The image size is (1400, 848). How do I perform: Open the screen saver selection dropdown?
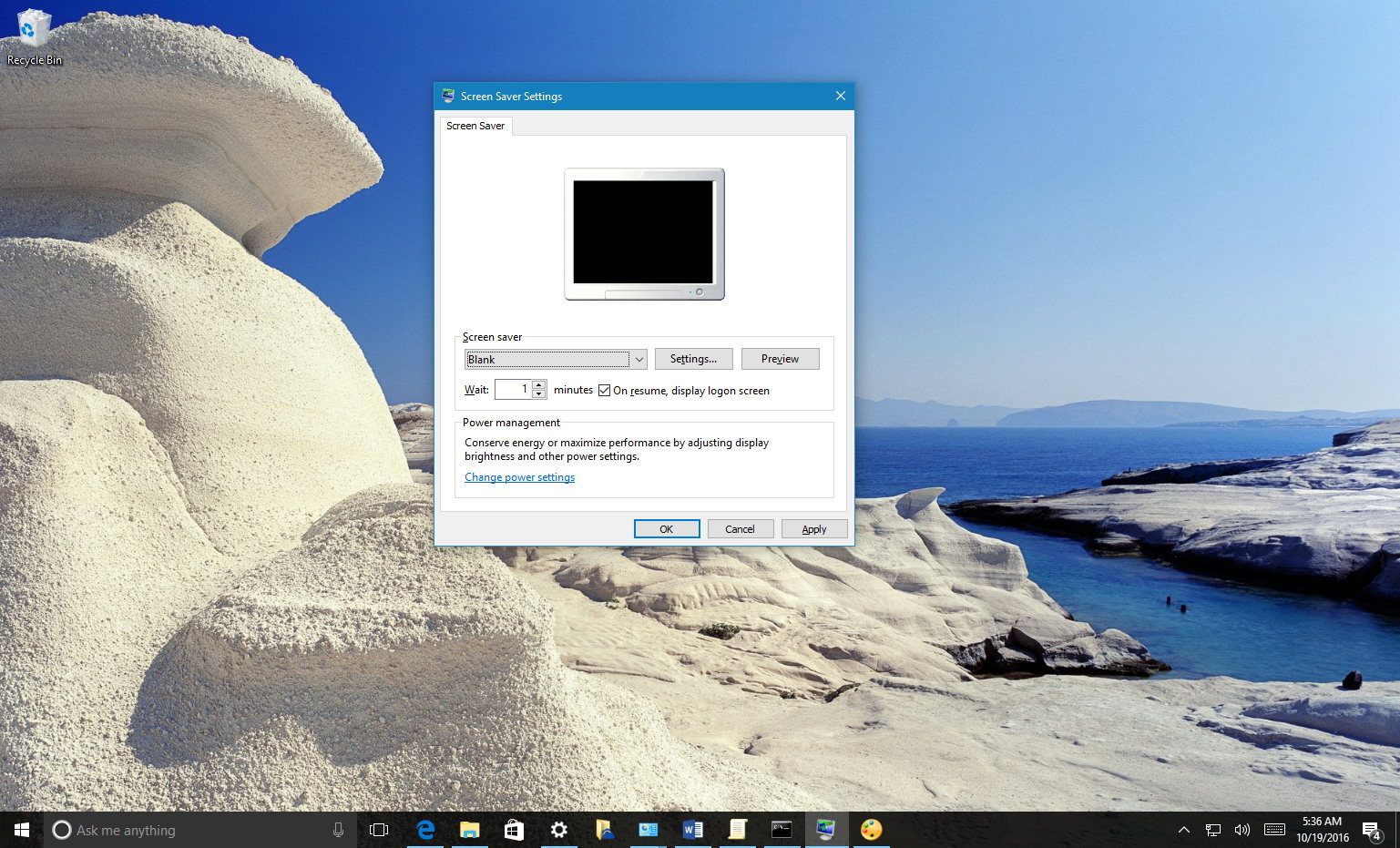pyautogui.click(x=639, y=359)
